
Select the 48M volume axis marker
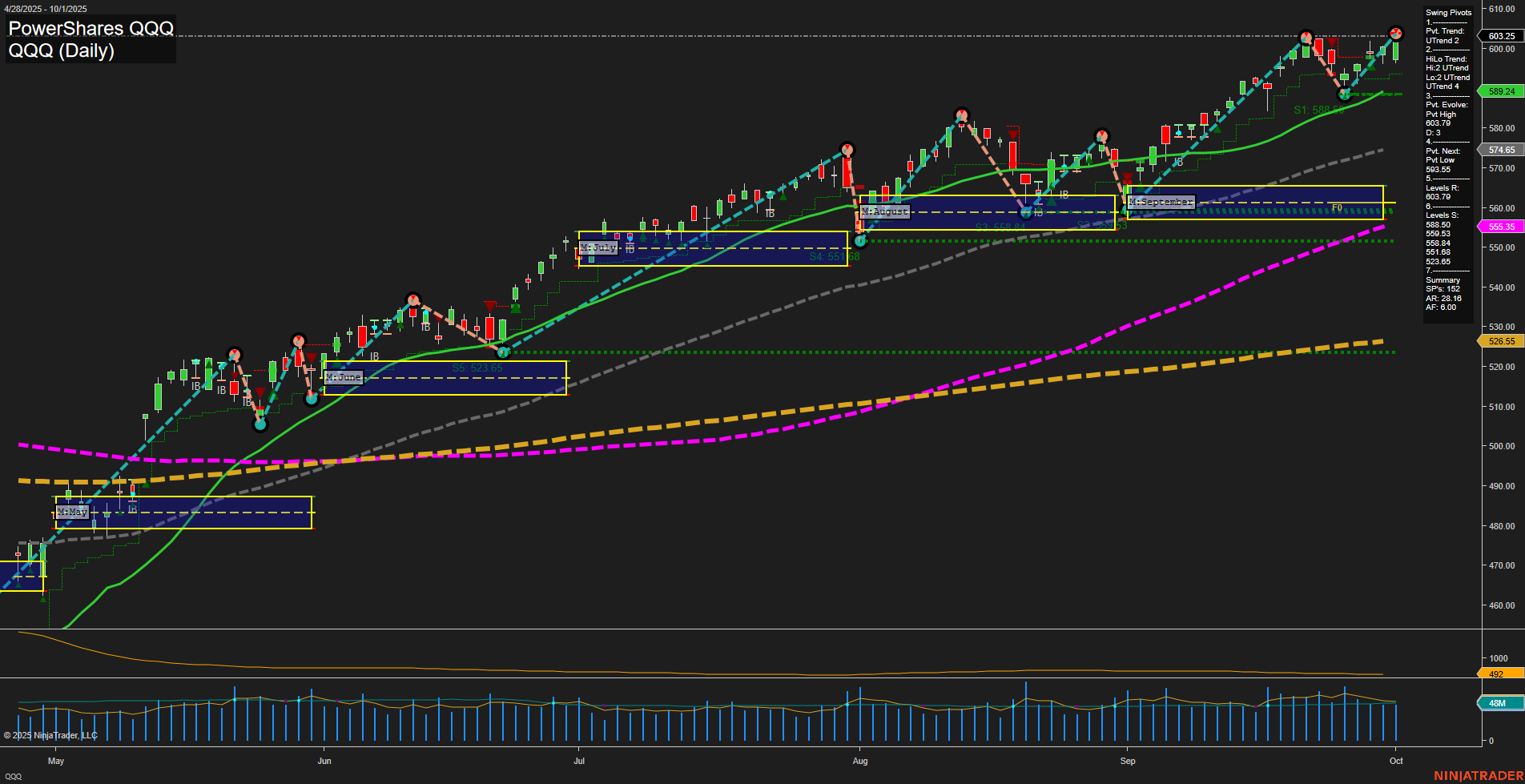(x=1498, y=703)
